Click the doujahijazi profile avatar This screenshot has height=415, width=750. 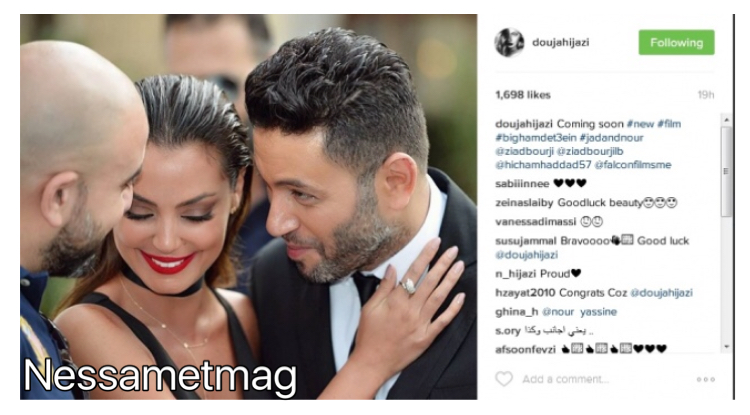tap(509, 43)
